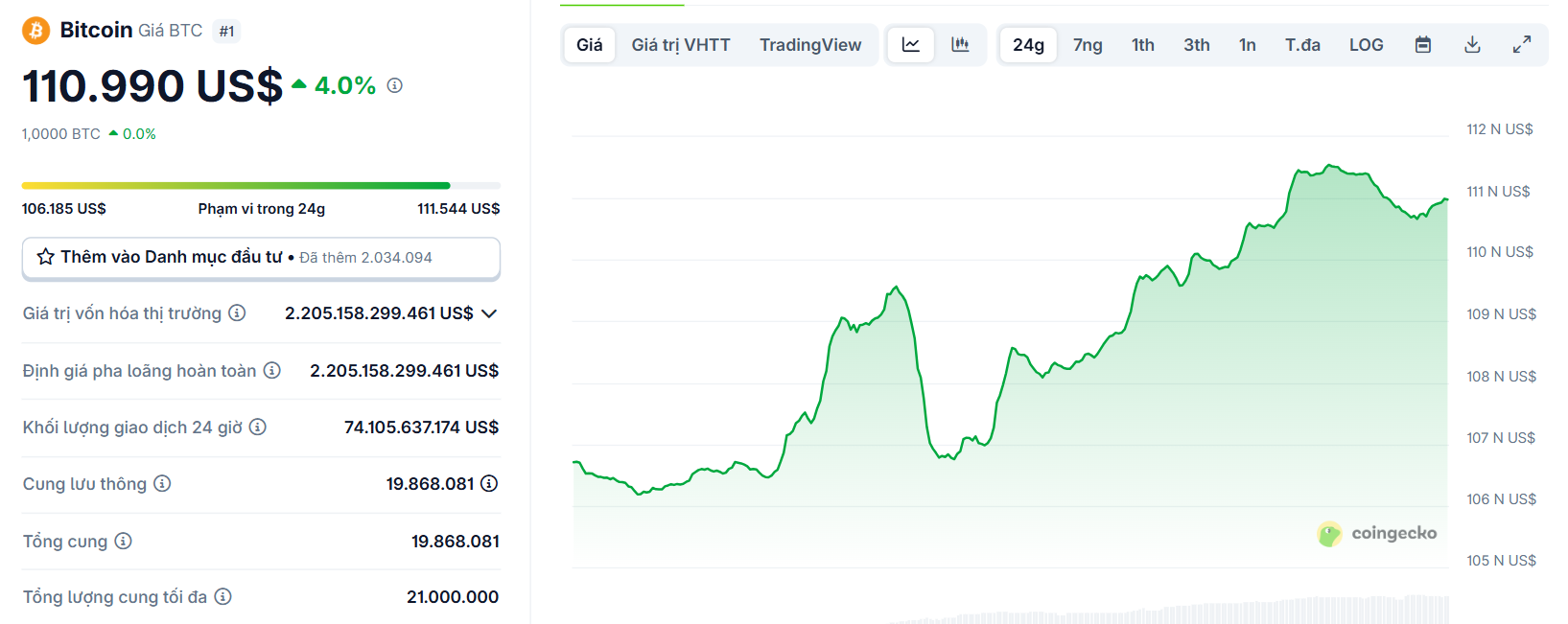Click the 109 N US$ axis label
Viewport: 1568px width, 624px height.
click(x=1501, y=314)
